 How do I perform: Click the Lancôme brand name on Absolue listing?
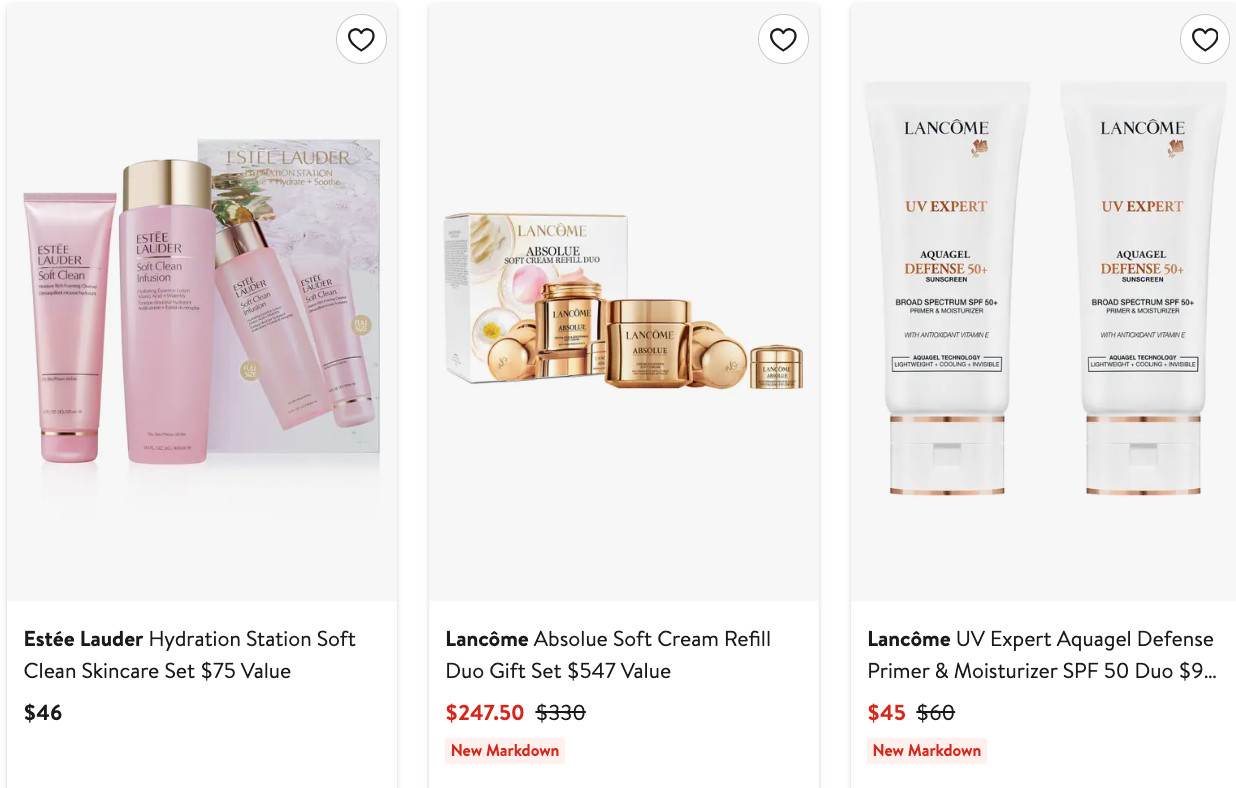click(487, 639)
